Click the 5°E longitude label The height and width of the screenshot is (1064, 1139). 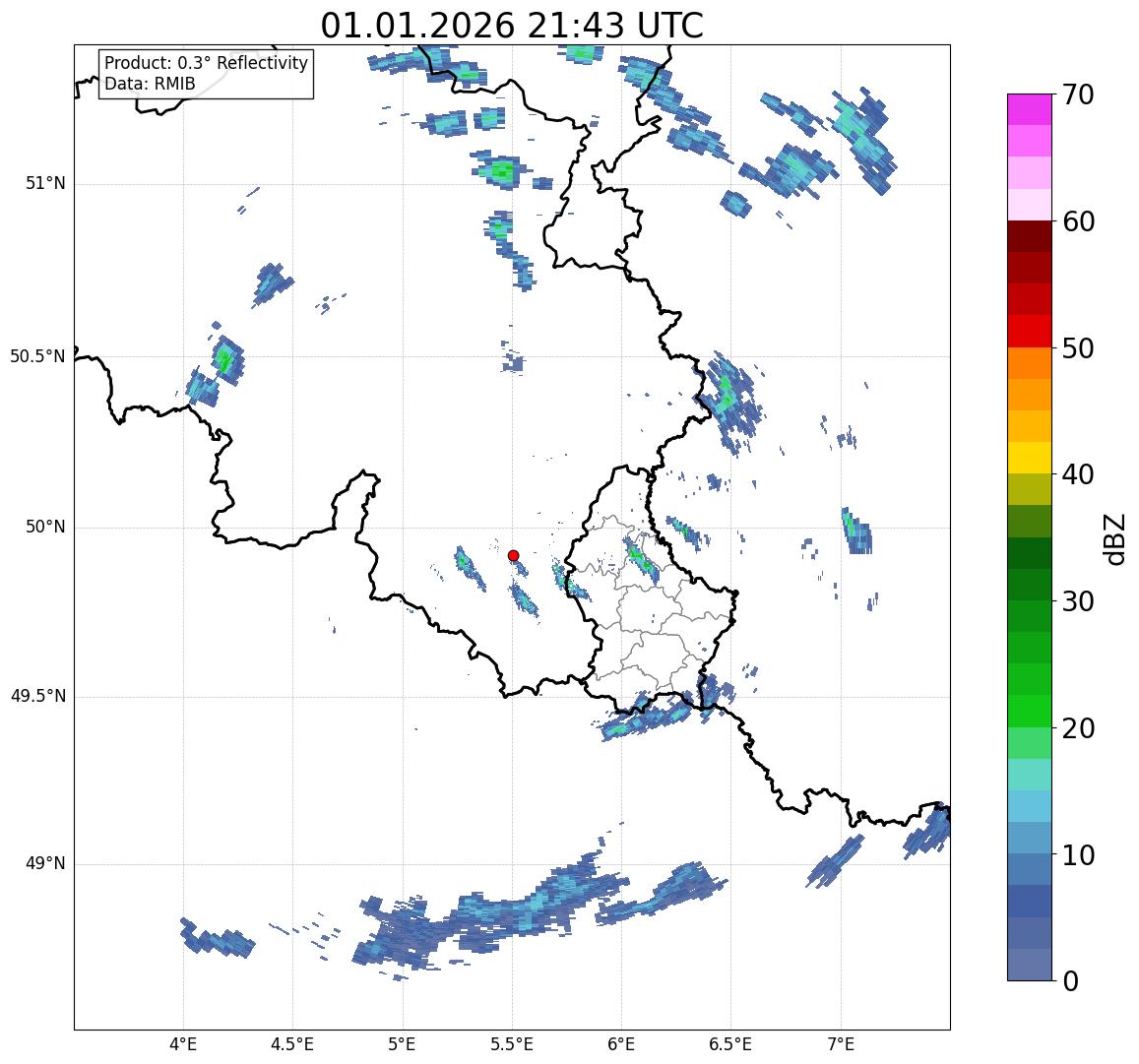coord(402,1044)
